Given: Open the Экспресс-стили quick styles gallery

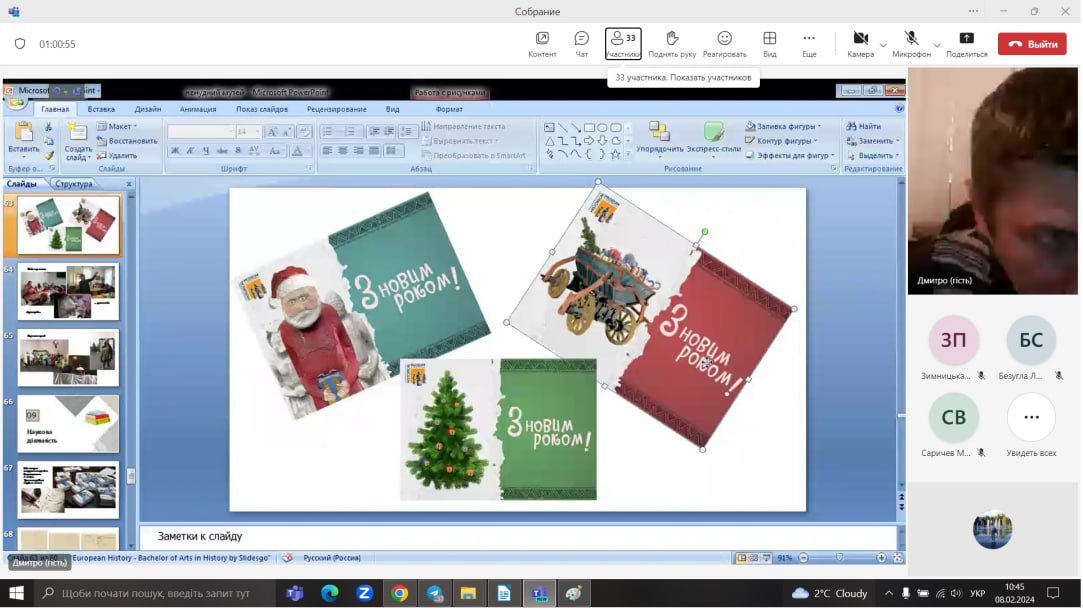Looking at the screenshot, I should (713, 138).
